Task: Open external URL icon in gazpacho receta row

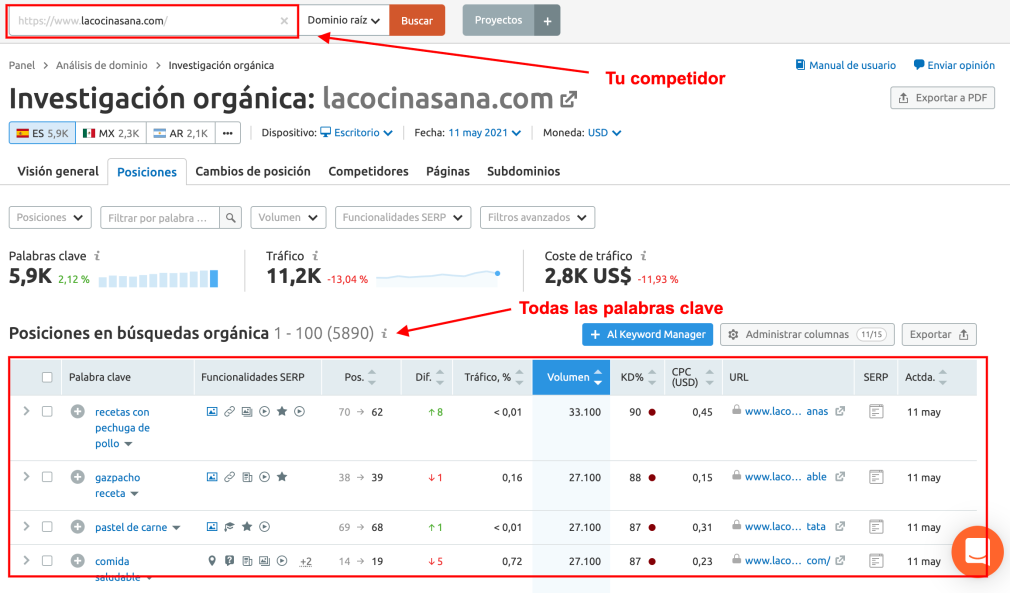Action: [840, 476]
